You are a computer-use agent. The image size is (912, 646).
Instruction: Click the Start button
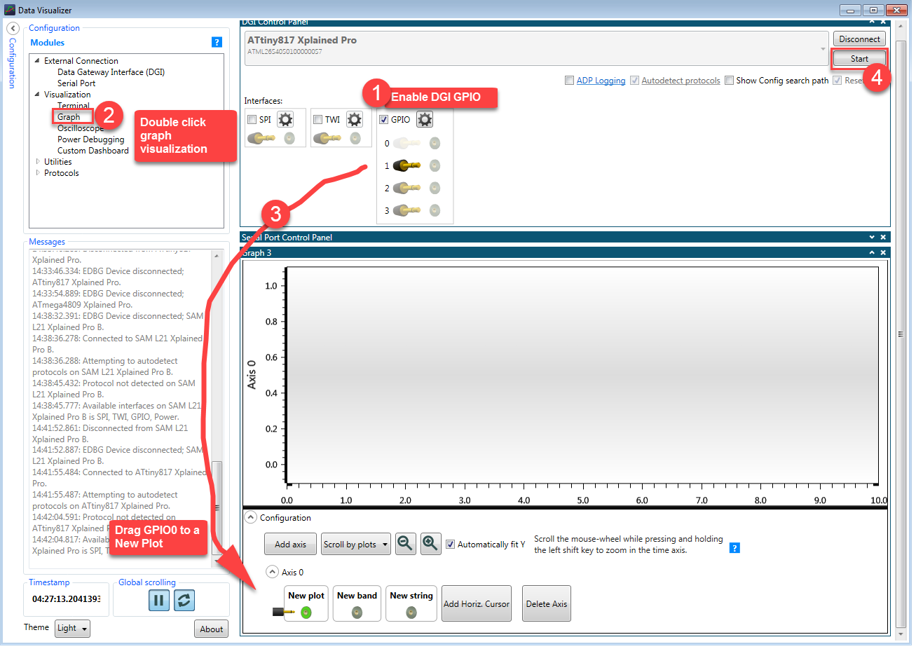859,59
